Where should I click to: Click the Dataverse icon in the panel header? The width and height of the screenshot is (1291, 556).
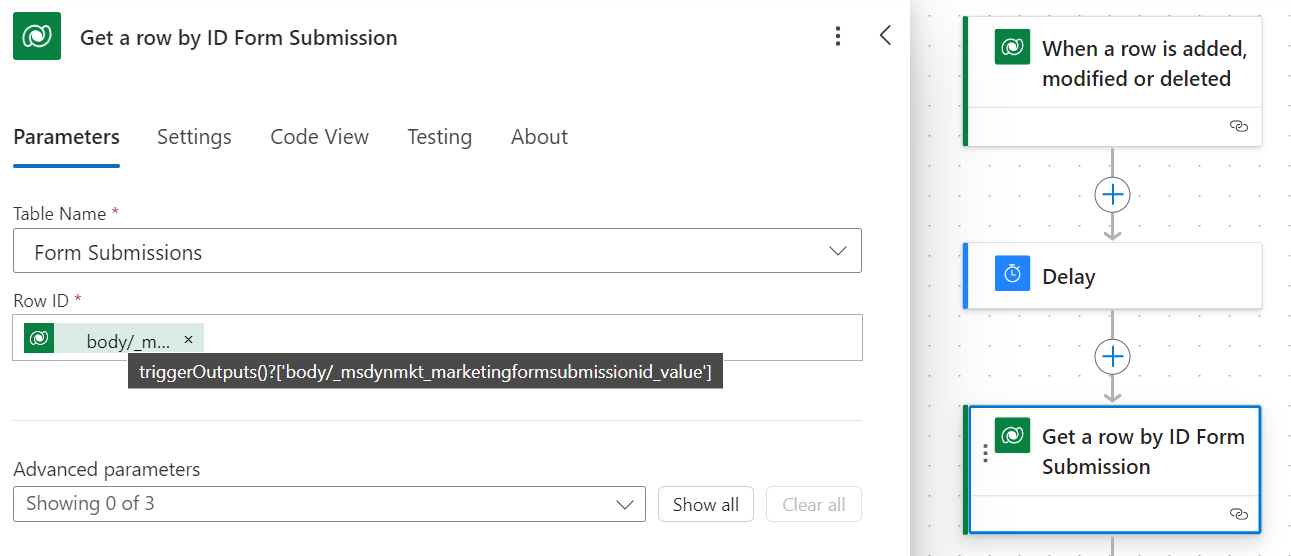[37, 37]
